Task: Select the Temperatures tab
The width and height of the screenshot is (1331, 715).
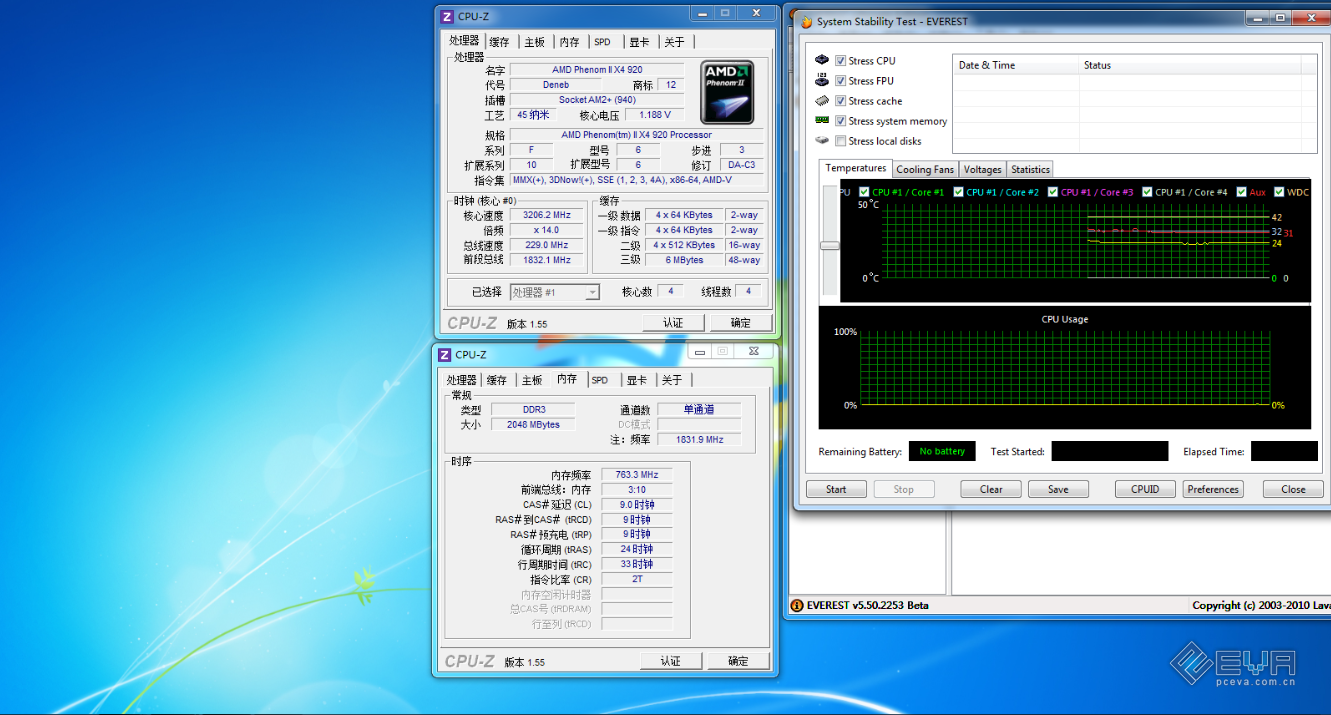Action: tap(856, 168)
